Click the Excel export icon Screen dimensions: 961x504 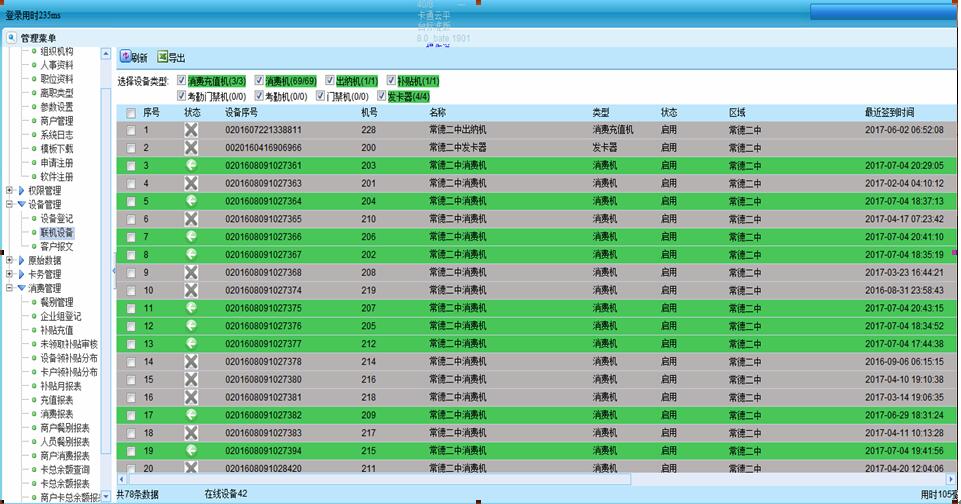[x=162, y=57]
